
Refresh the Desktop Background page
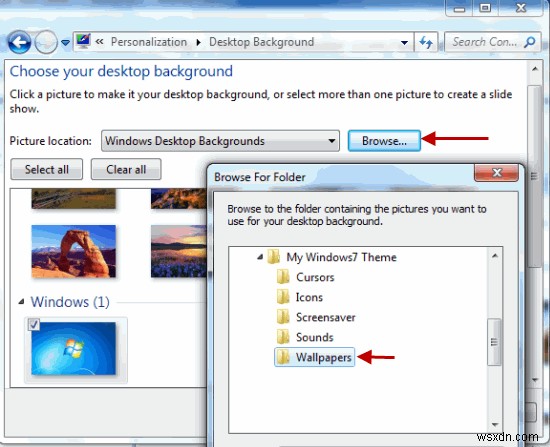(426, 42)
